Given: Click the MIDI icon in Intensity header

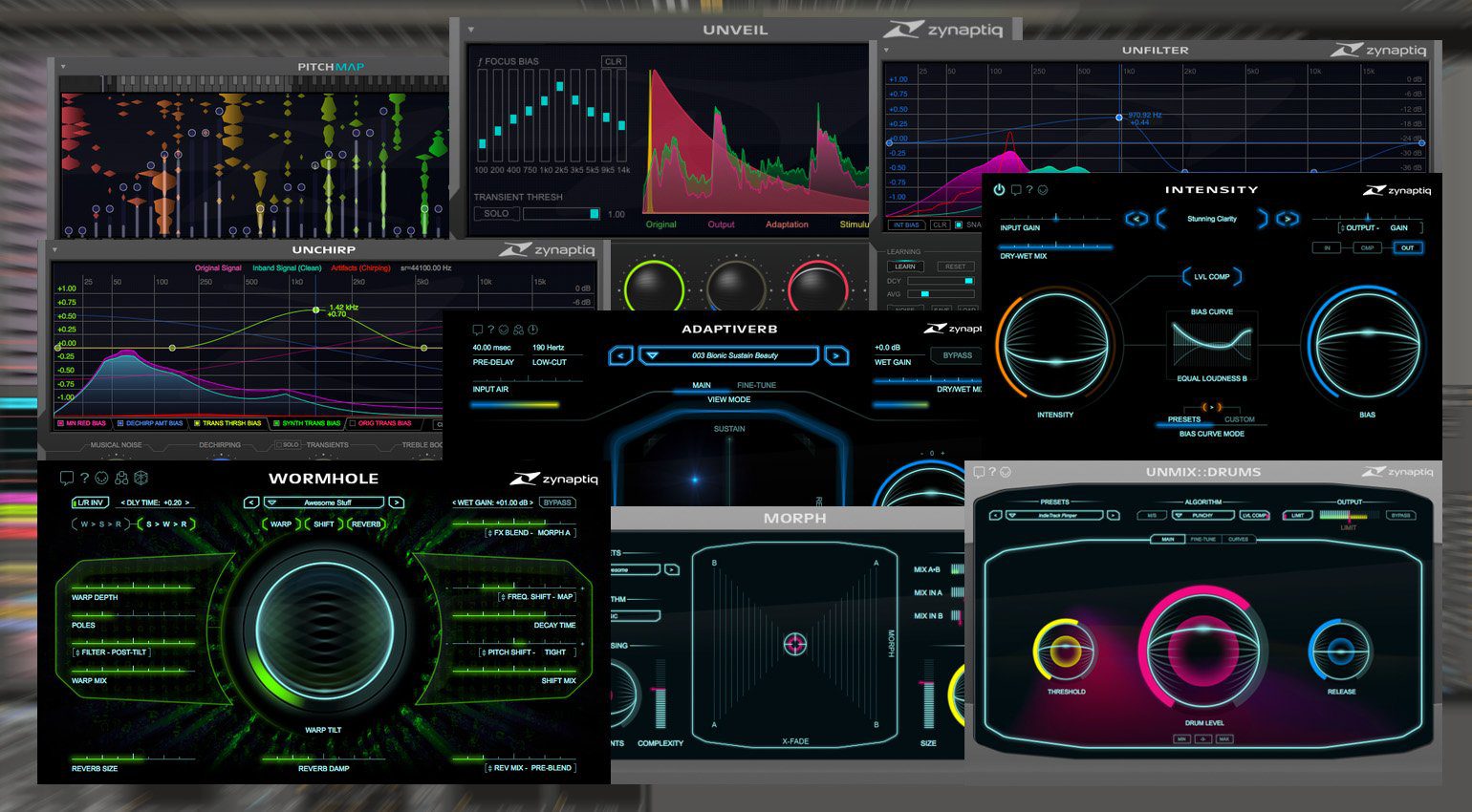Looking at the screenshot, I should (x=1043, y=190).
